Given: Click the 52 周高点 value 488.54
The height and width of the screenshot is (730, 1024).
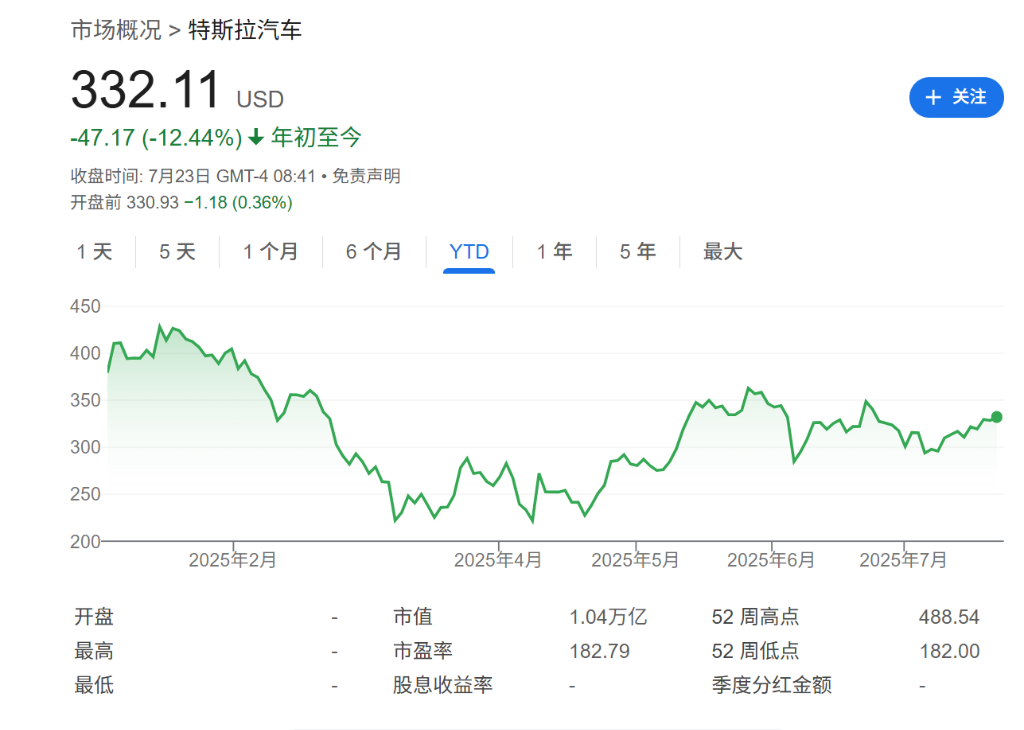Looking at the screenshot, I should click(x=949, y=617).
